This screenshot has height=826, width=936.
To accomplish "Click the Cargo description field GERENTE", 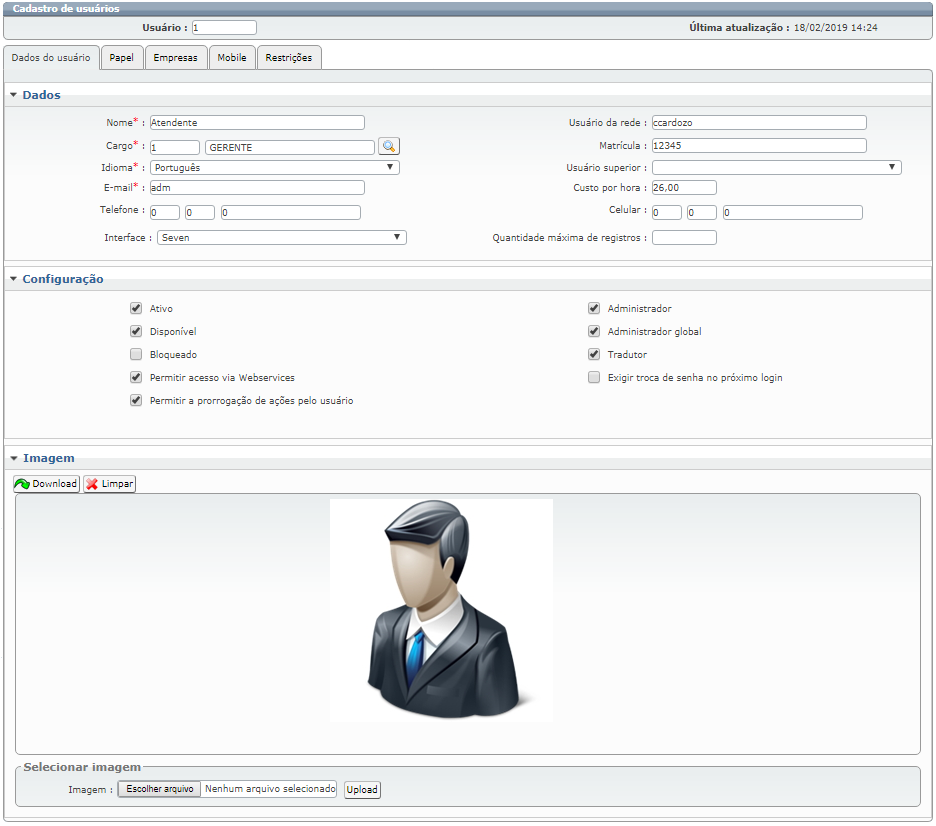I will coord(290,147).
